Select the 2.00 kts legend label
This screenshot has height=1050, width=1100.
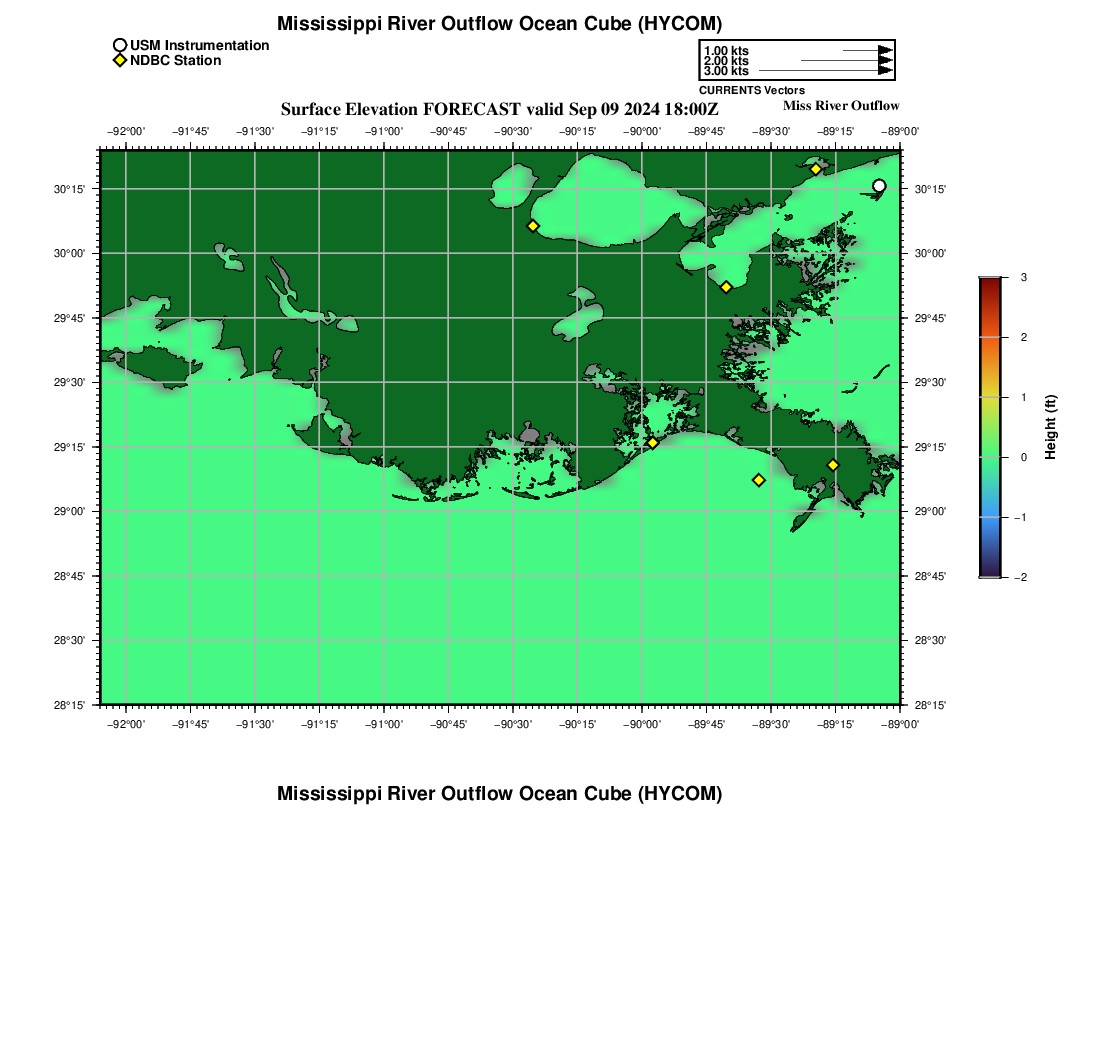click(726, 61)
